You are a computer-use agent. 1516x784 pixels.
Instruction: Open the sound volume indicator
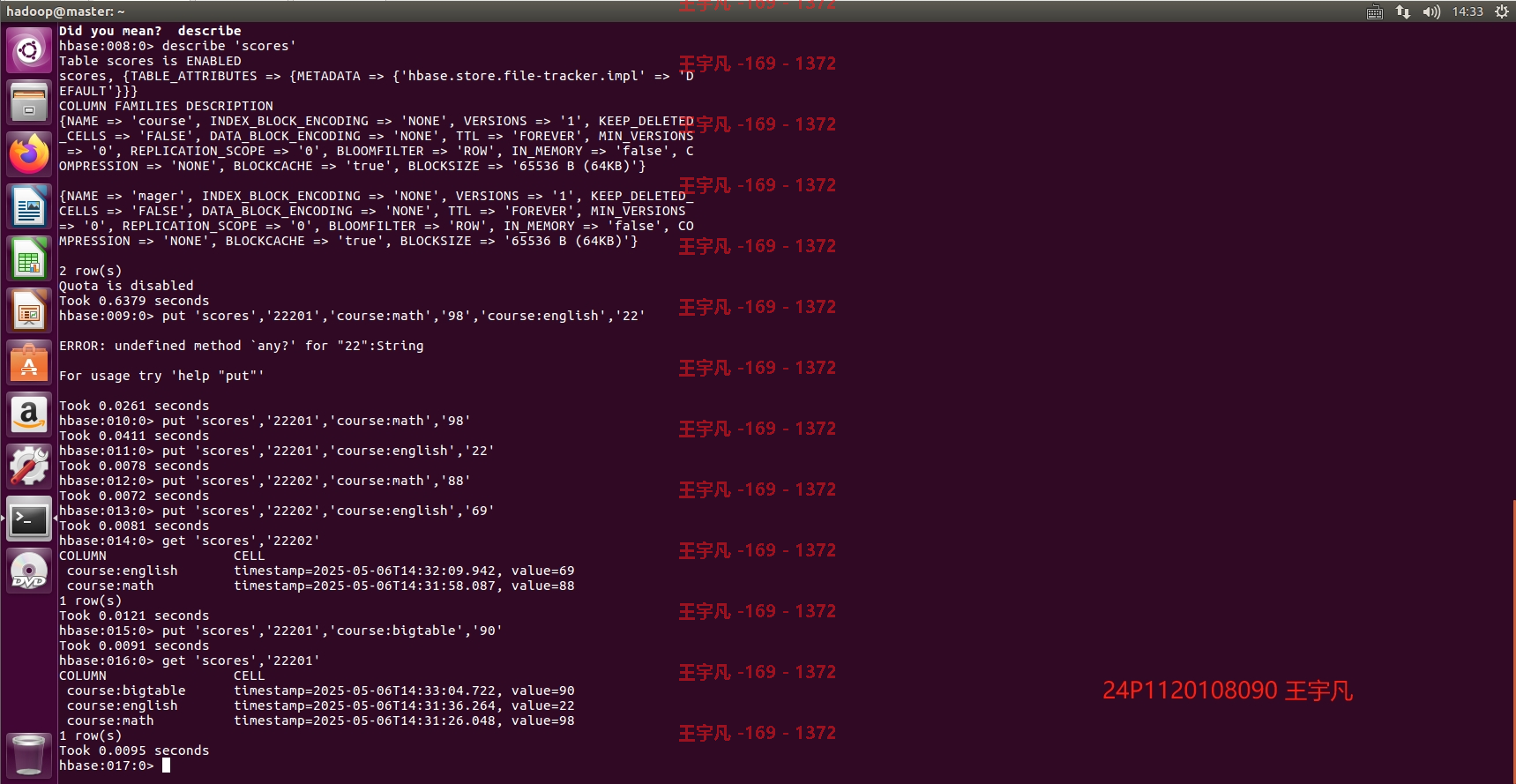pos(1431,11)
